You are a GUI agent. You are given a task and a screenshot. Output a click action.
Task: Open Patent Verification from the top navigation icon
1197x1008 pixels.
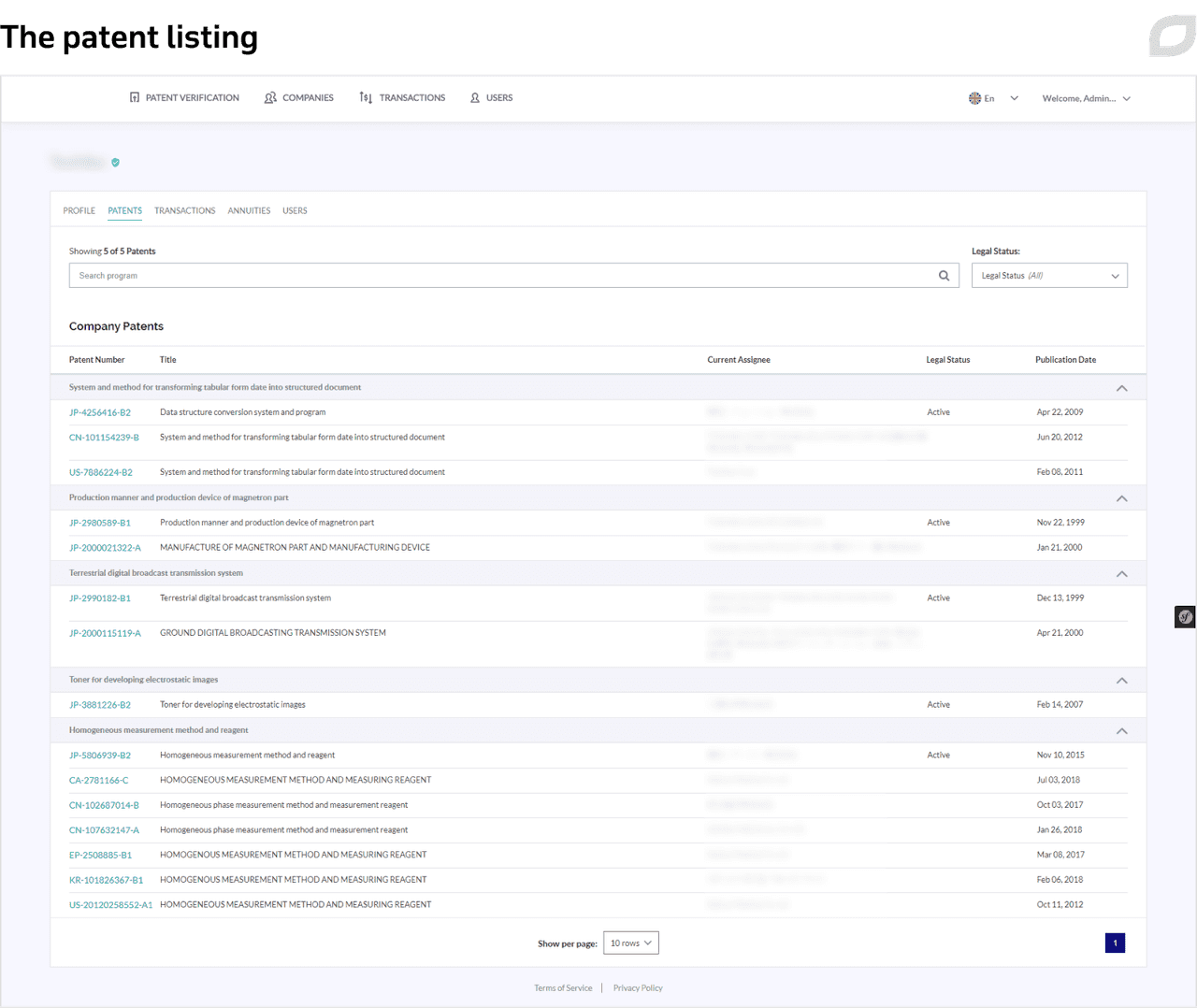pos(134,97)
